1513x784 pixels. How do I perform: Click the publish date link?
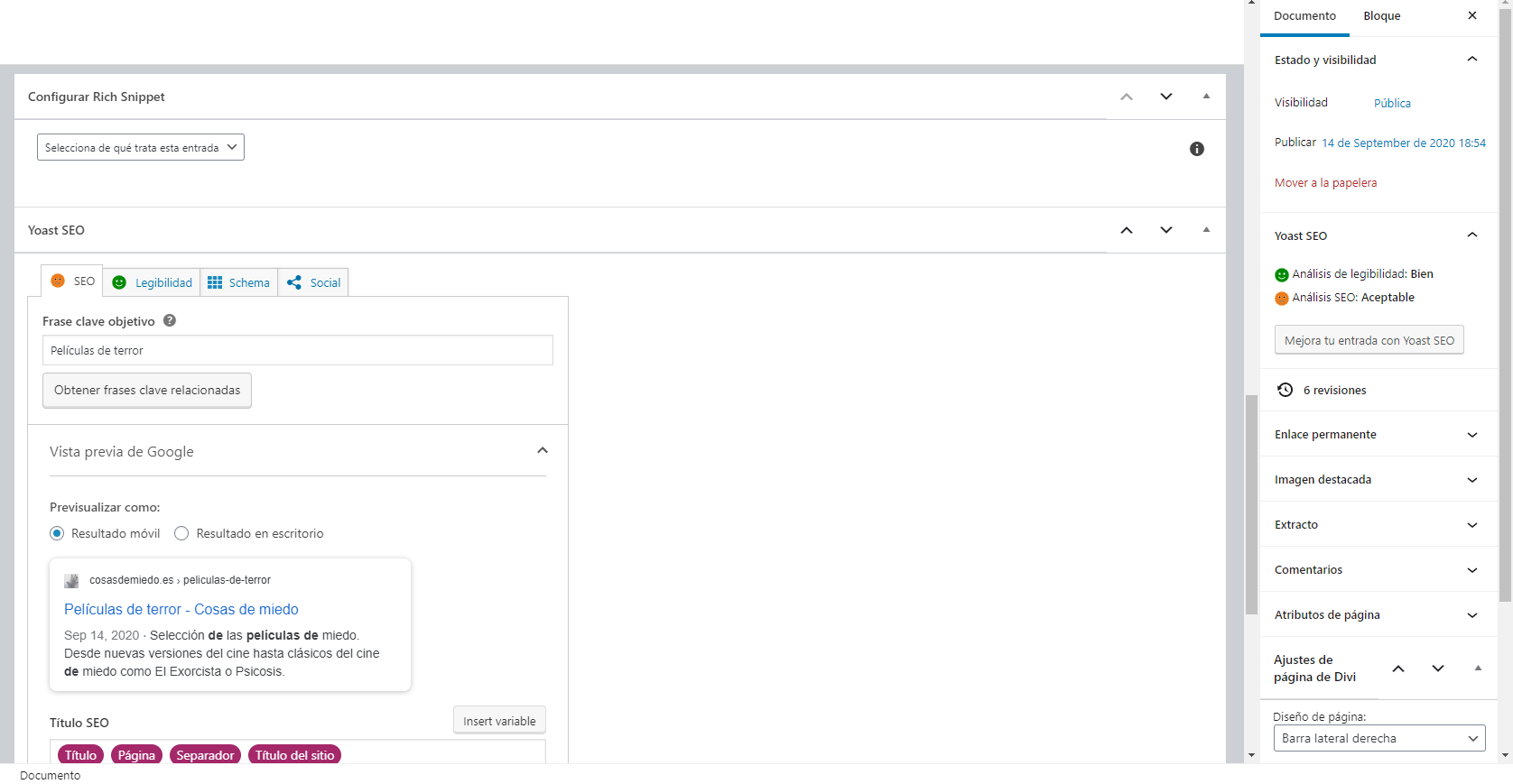click(x=1404, y=143)
